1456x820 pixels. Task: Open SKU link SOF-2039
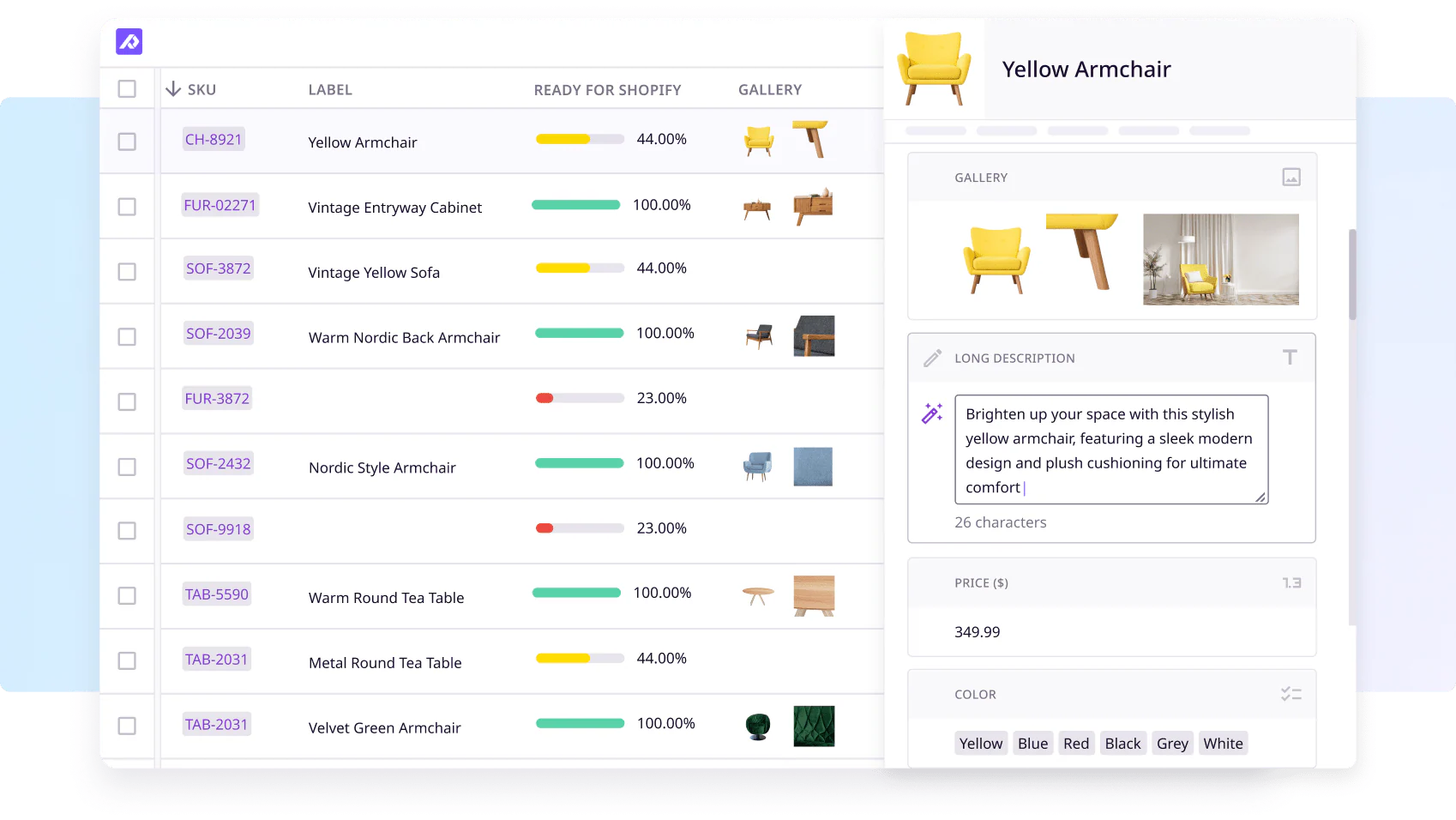[x=219, y=334]
